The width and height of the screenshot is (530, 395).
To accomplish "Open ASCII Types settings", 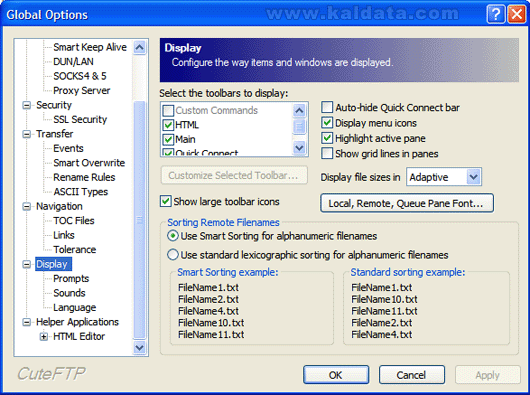I will click(80, 192).
